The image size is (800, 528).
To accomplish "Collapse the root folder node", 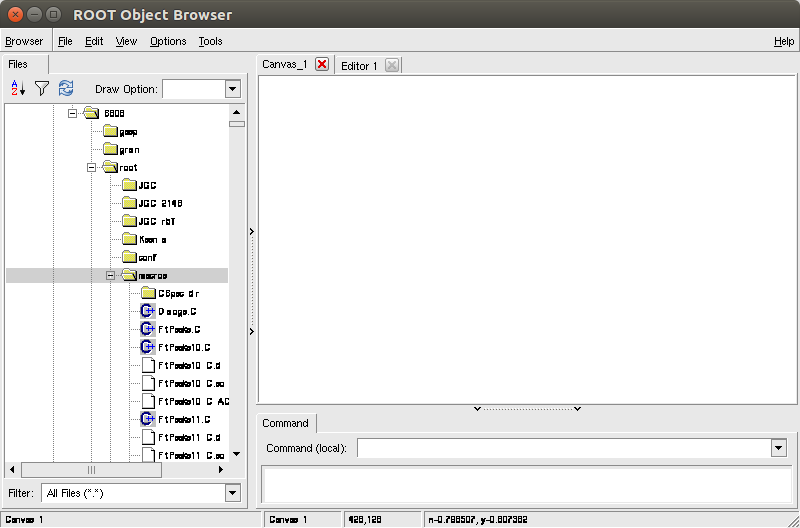I will click(x=92, y=167).
